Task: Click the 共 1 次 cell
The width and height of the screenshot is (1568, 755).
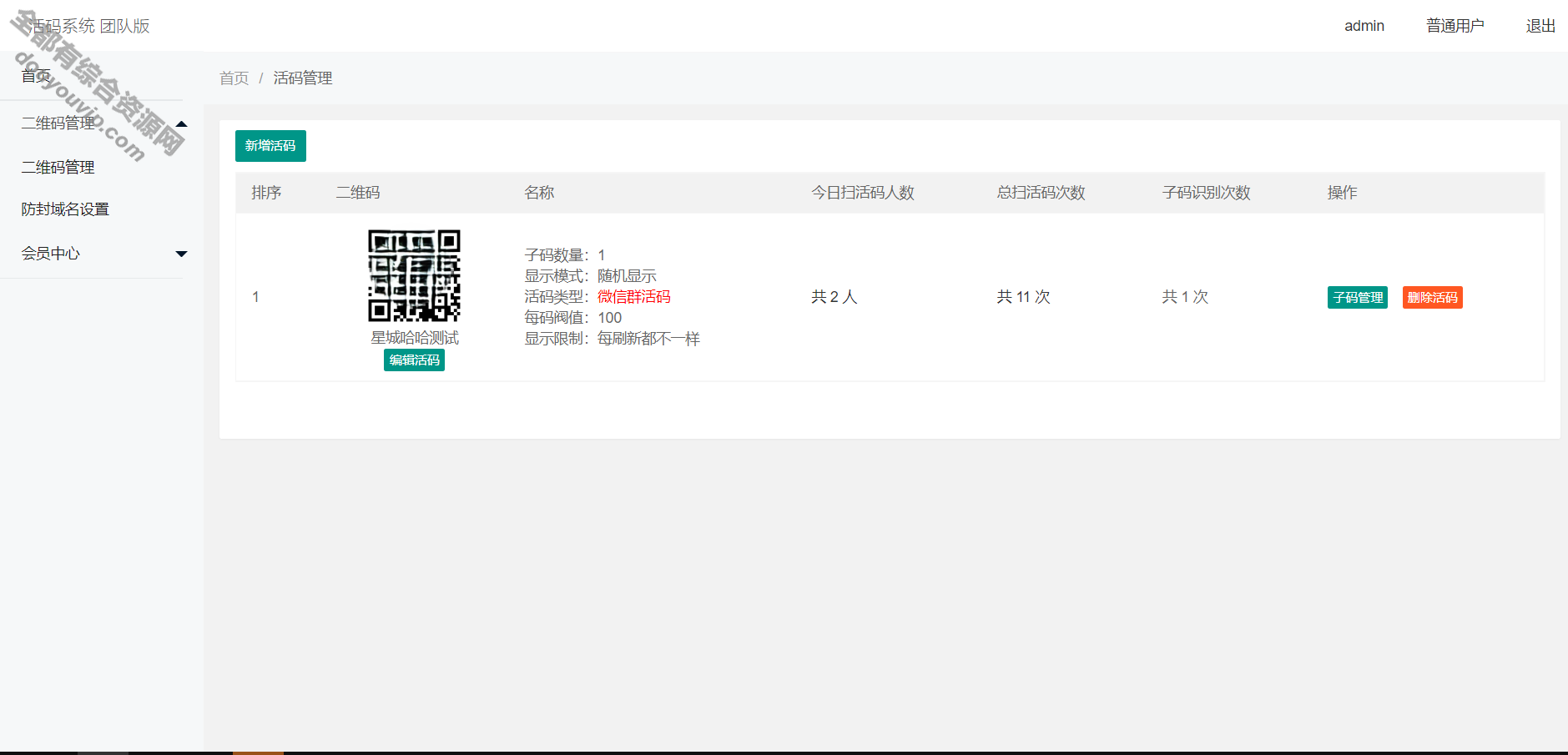Action: [1185, 297]
